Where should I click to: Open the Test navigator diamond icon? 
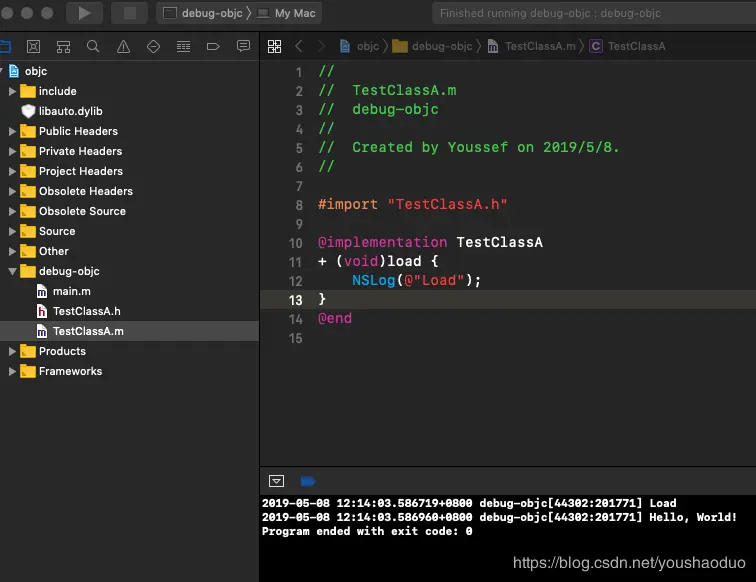point(153,47)
